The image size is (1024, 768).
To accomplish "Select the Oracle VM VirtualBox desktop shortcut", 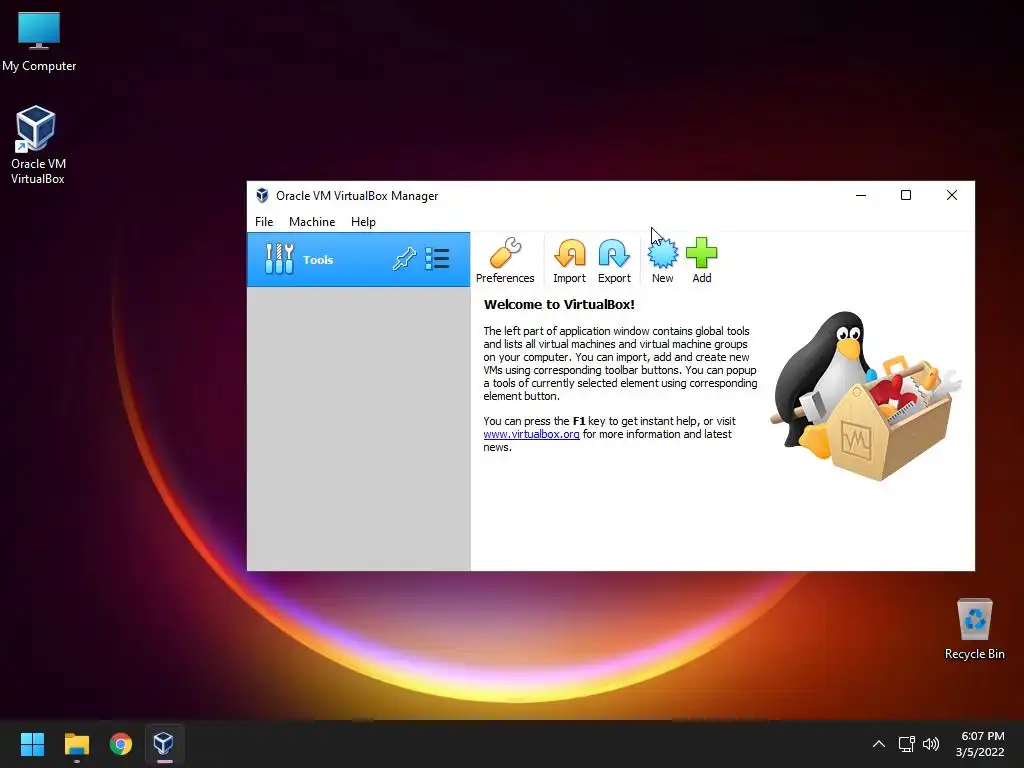I will [37, 145].
